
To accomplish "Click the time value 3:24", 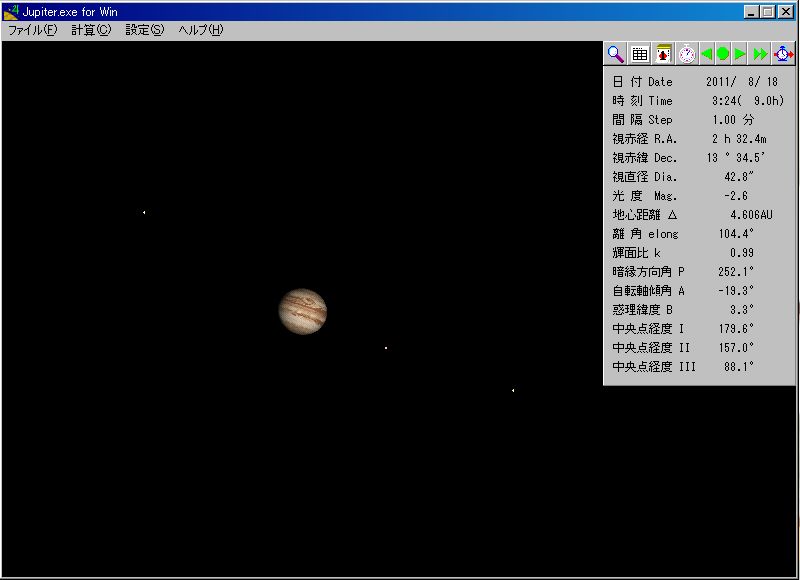I will tap(724, 100).
